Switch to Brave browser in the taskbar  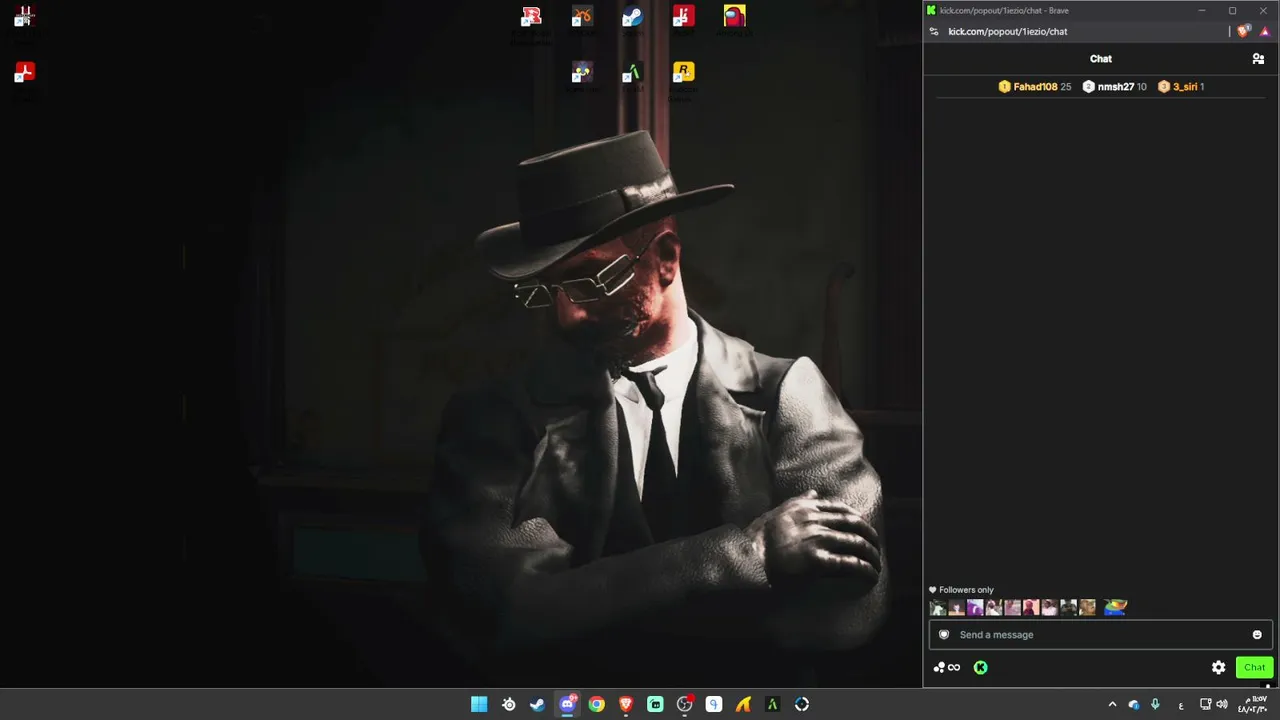[626, 704]
